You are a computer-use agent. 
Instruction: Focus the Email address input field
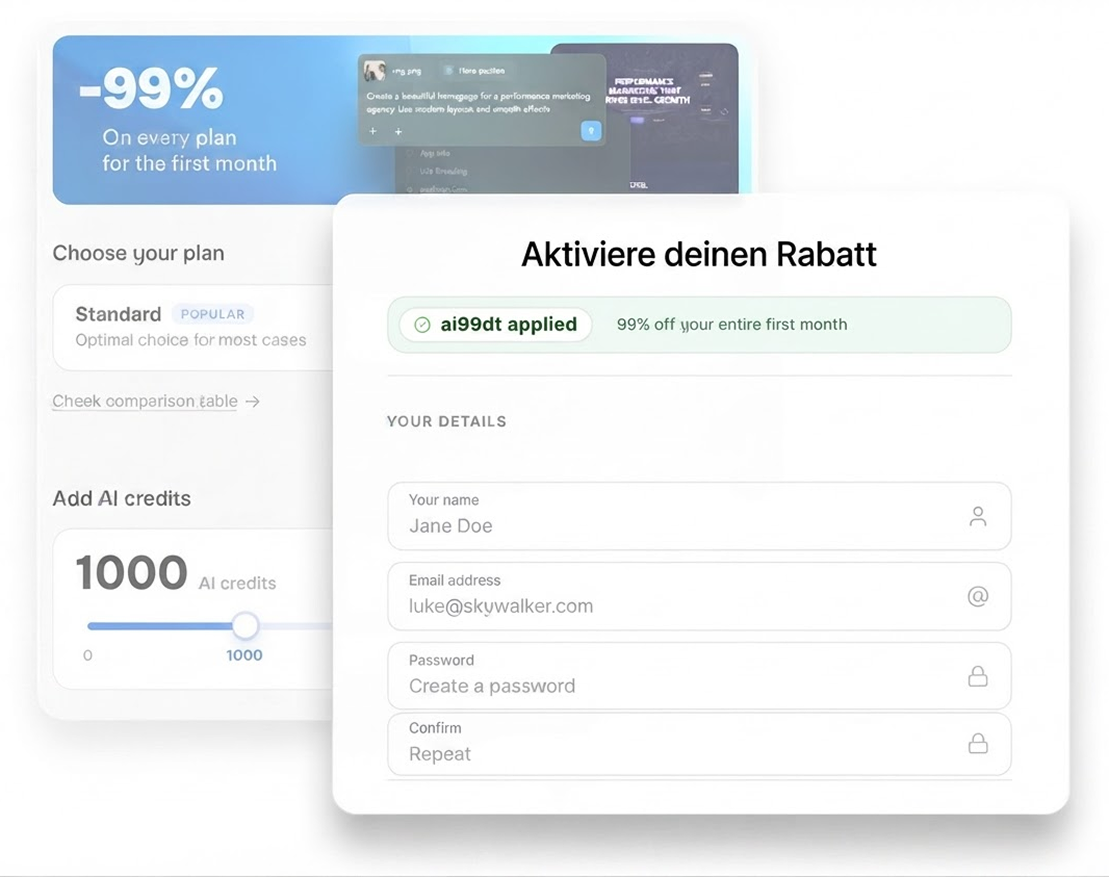click(x=699, y=596)
